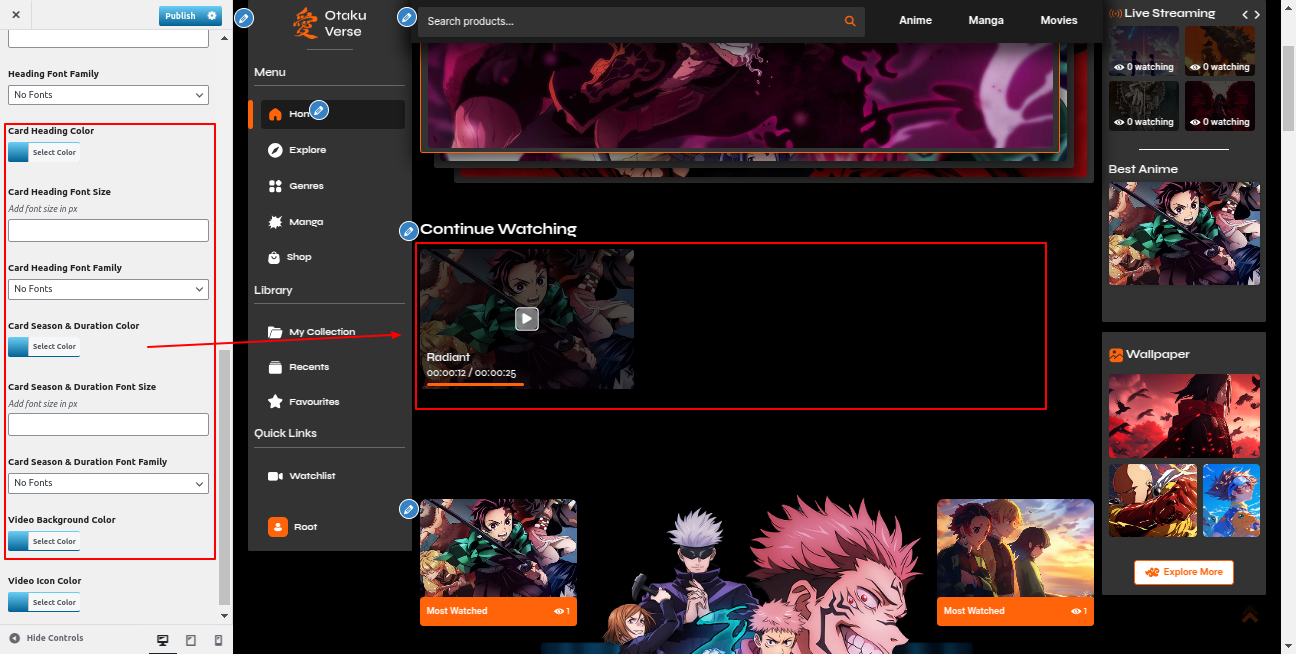This screenshot has width=1296, height=654.
Task: Click the Watchlist camera icon
Action: (x=275, y=476)
